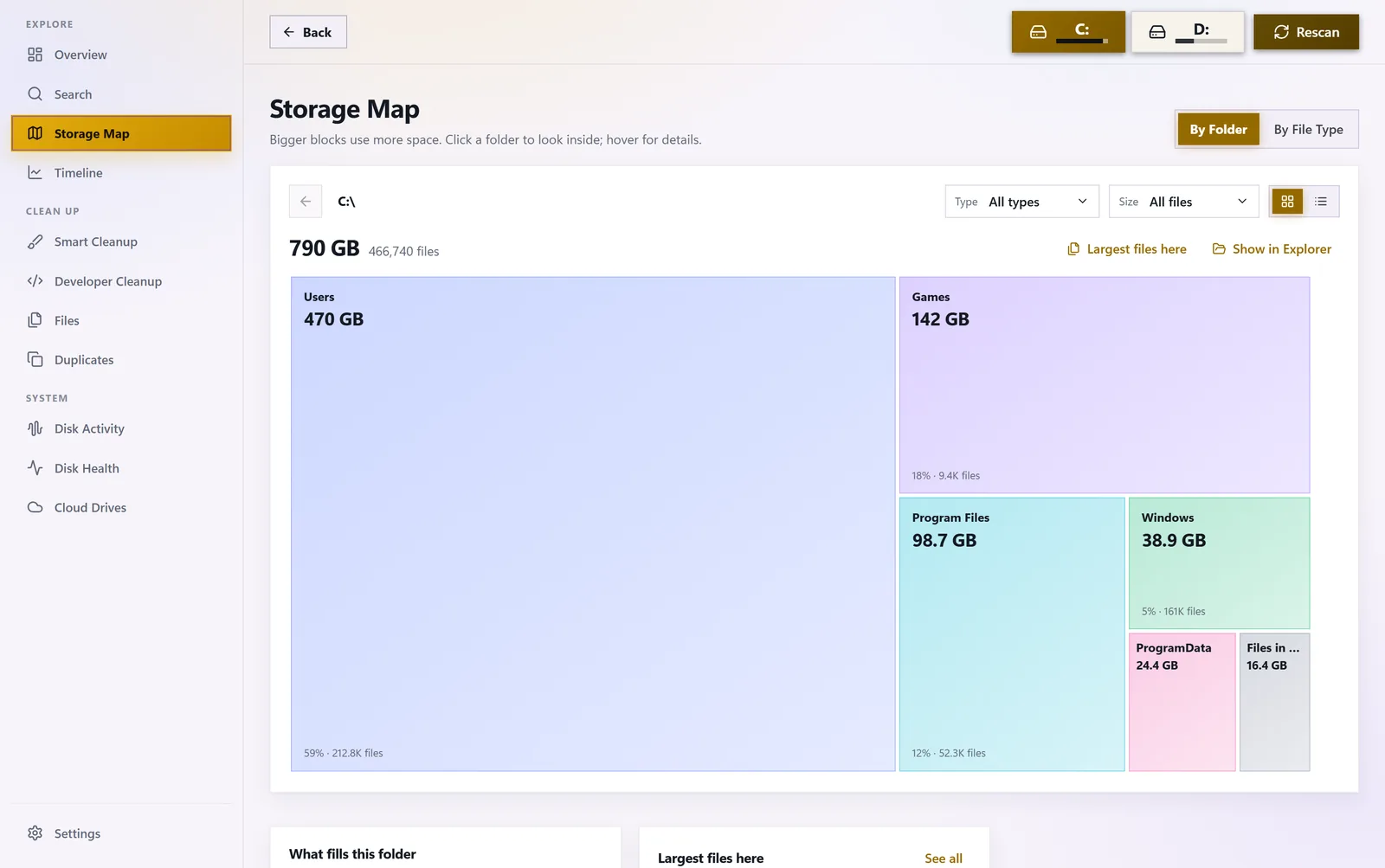Open the Search page
Screen dimensions: 1385x868
(121, 94)
